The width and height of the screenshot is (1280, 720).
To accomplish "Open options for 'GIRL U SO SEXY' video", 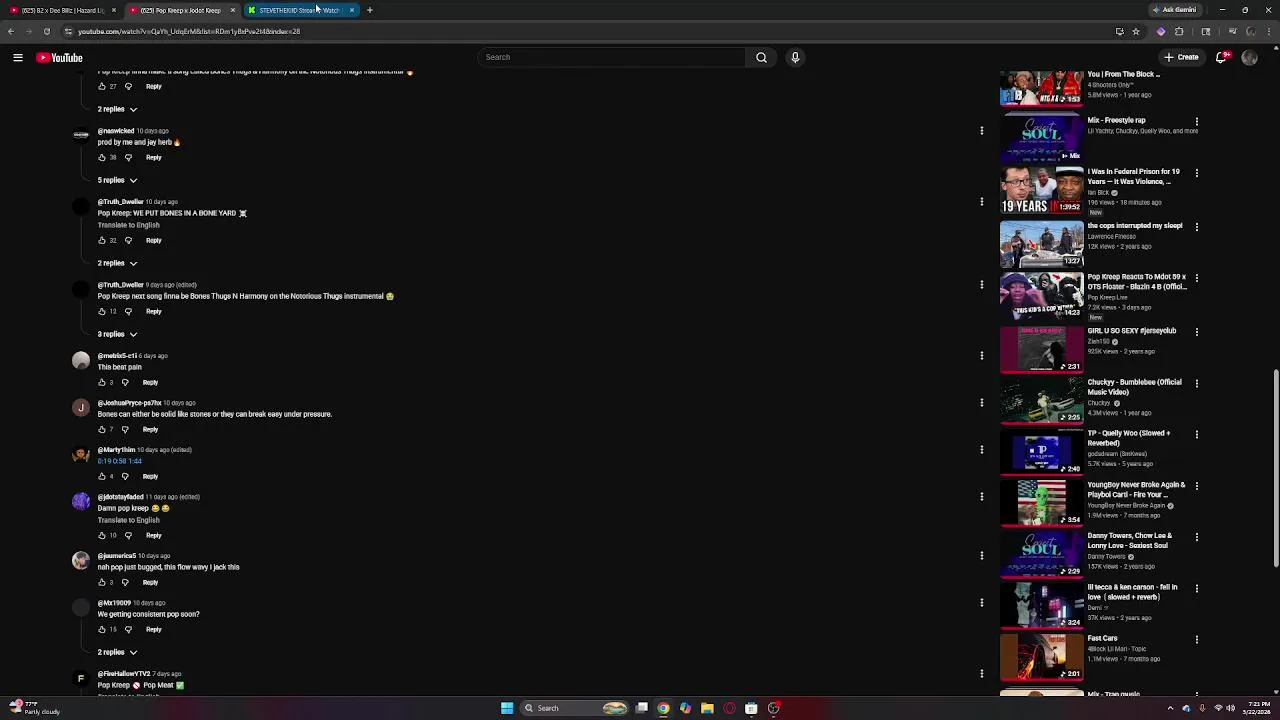I will click(x=1197, y=332).
